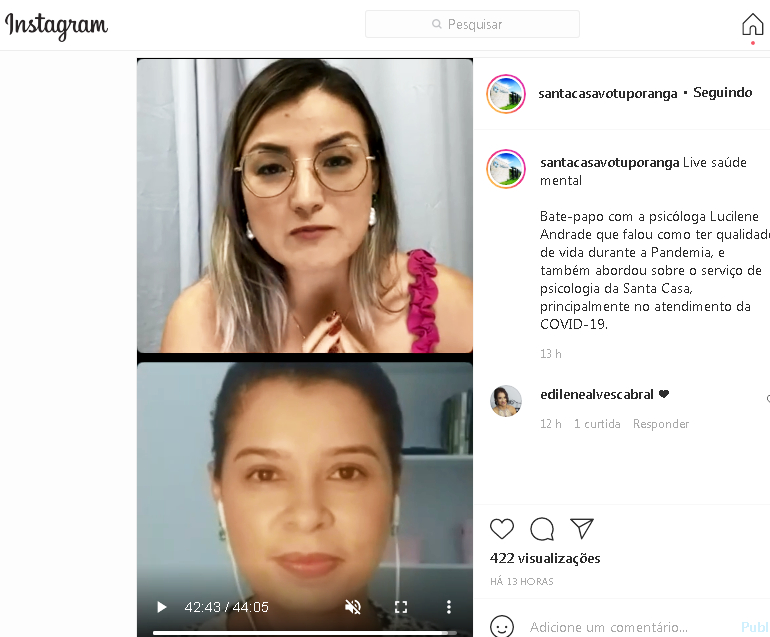Image resolution: width=770 pixels, height=637 pixels.
Task: Enter fullscreen video mode
Action: tap(401, 607)
